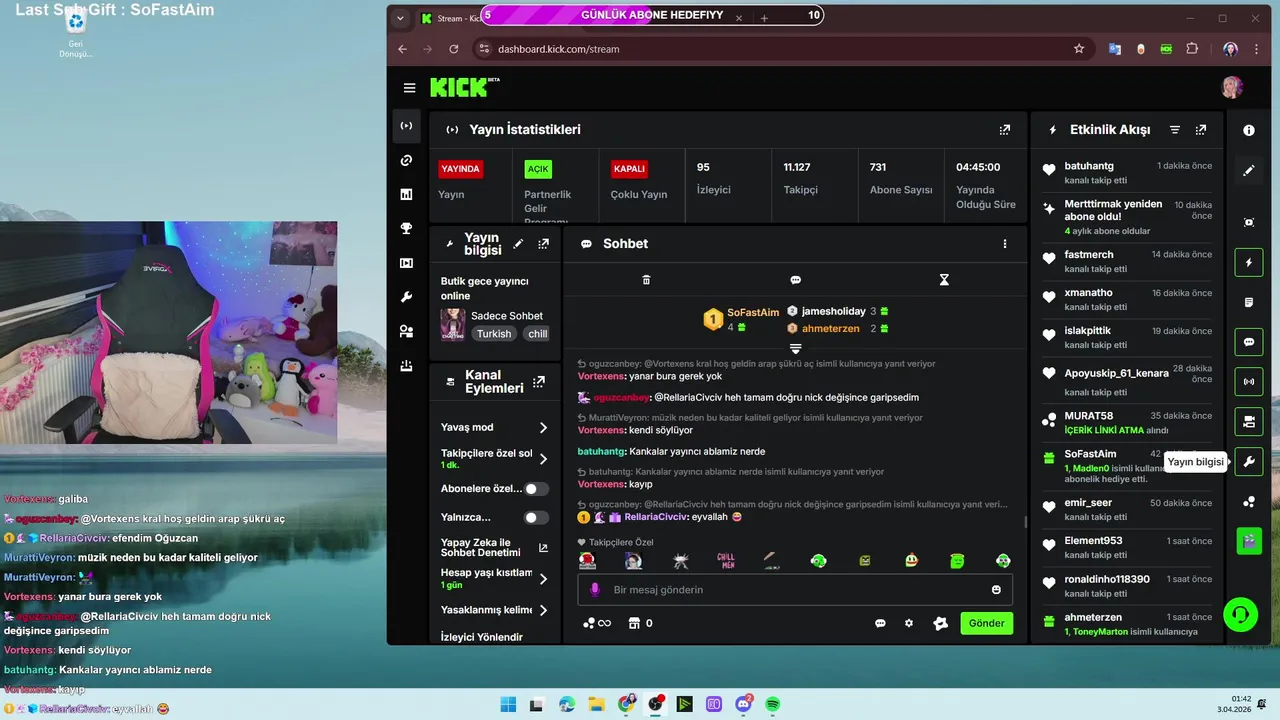Click the Turkish tag in stream info

click(494, 334)
